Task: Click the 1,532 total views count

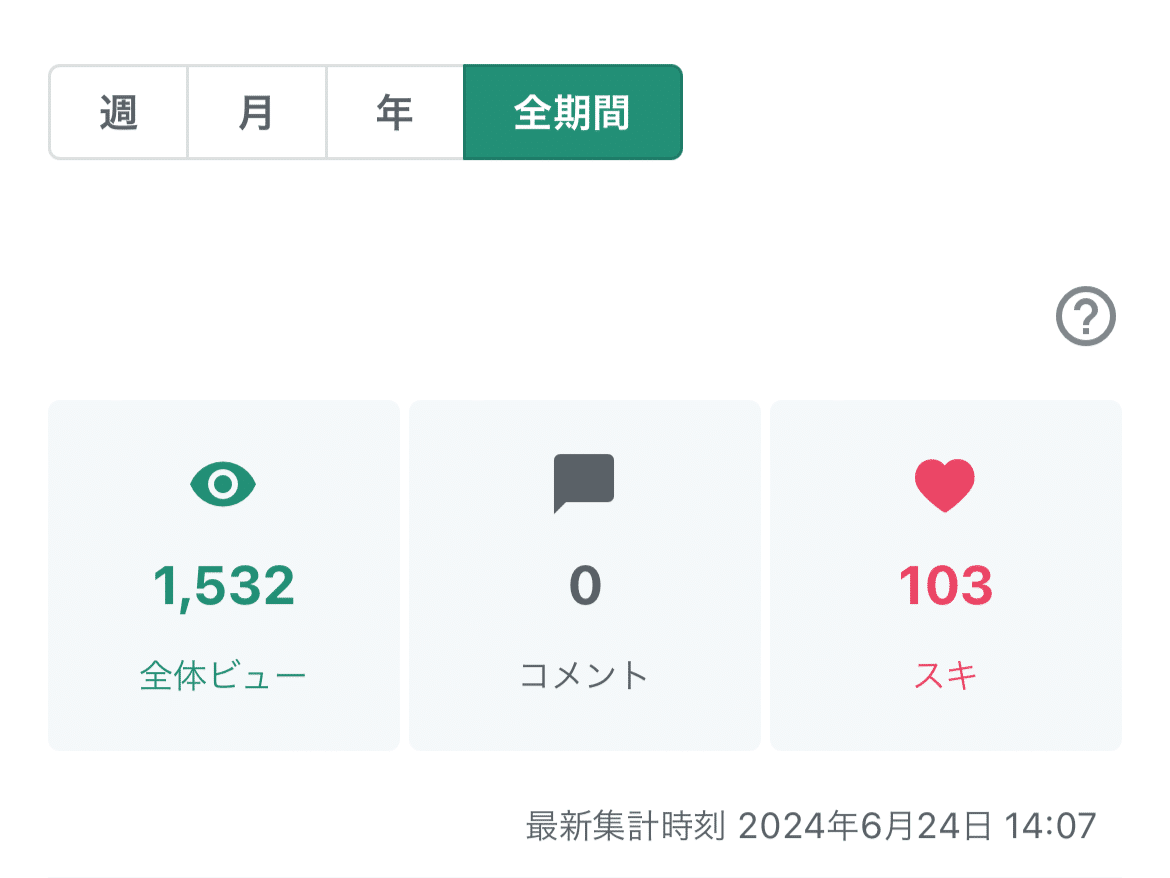Action: pyautogui.click(x=224, y=587)
